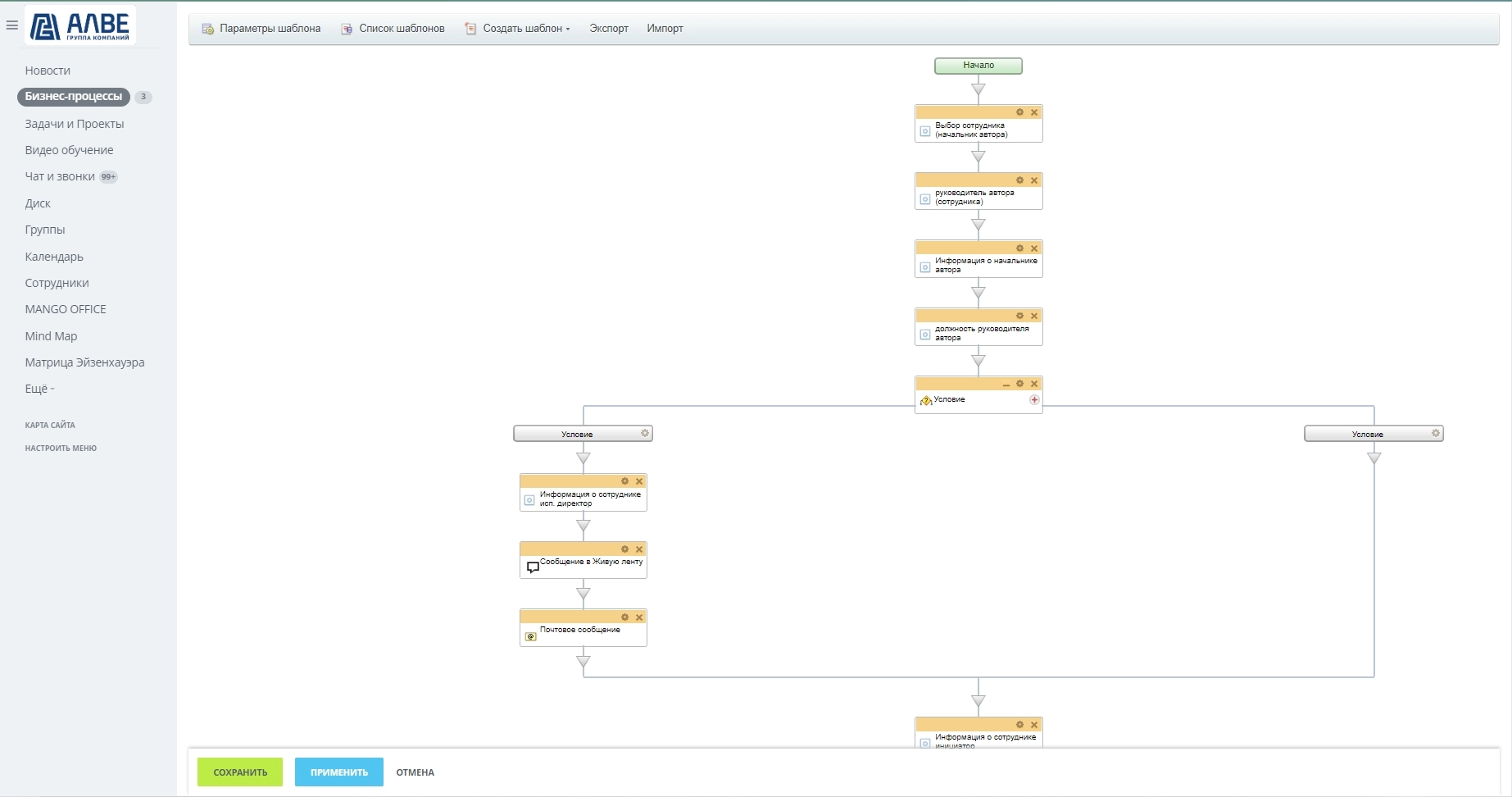
Task: Open Список шаблонов
Action: tap(393, 29)
